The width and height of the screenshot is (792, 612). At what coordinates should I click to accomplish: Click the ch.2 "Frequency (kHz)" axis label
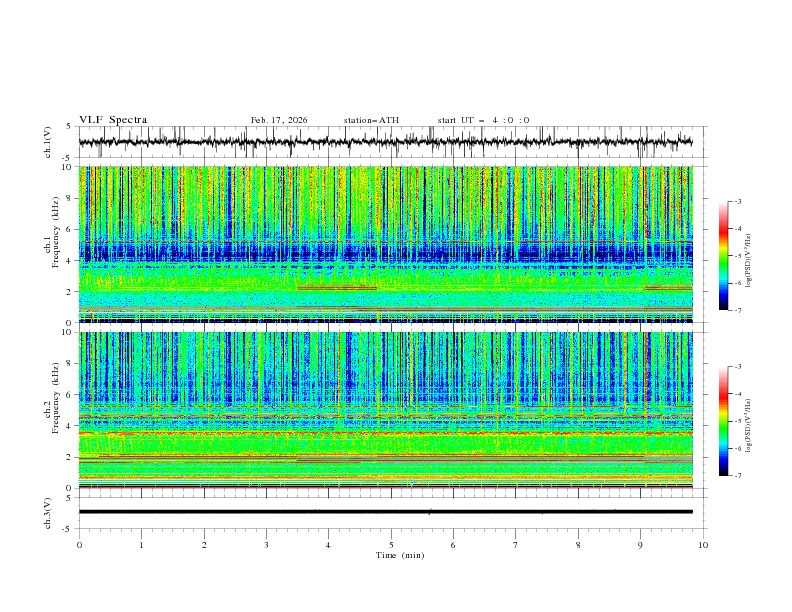(56, 397)
